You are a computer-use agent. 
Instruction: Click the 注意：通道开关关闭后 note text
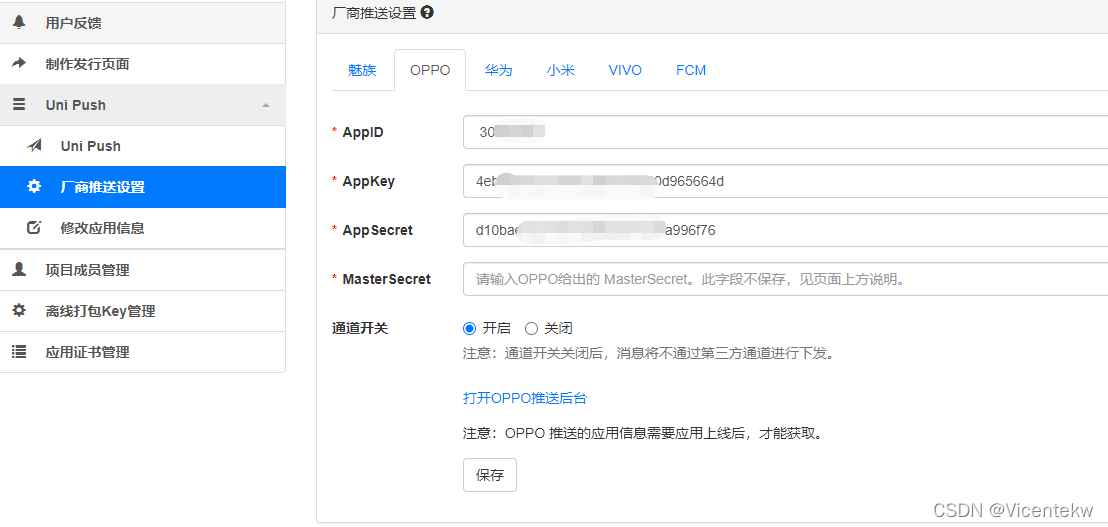click(649, 353)
